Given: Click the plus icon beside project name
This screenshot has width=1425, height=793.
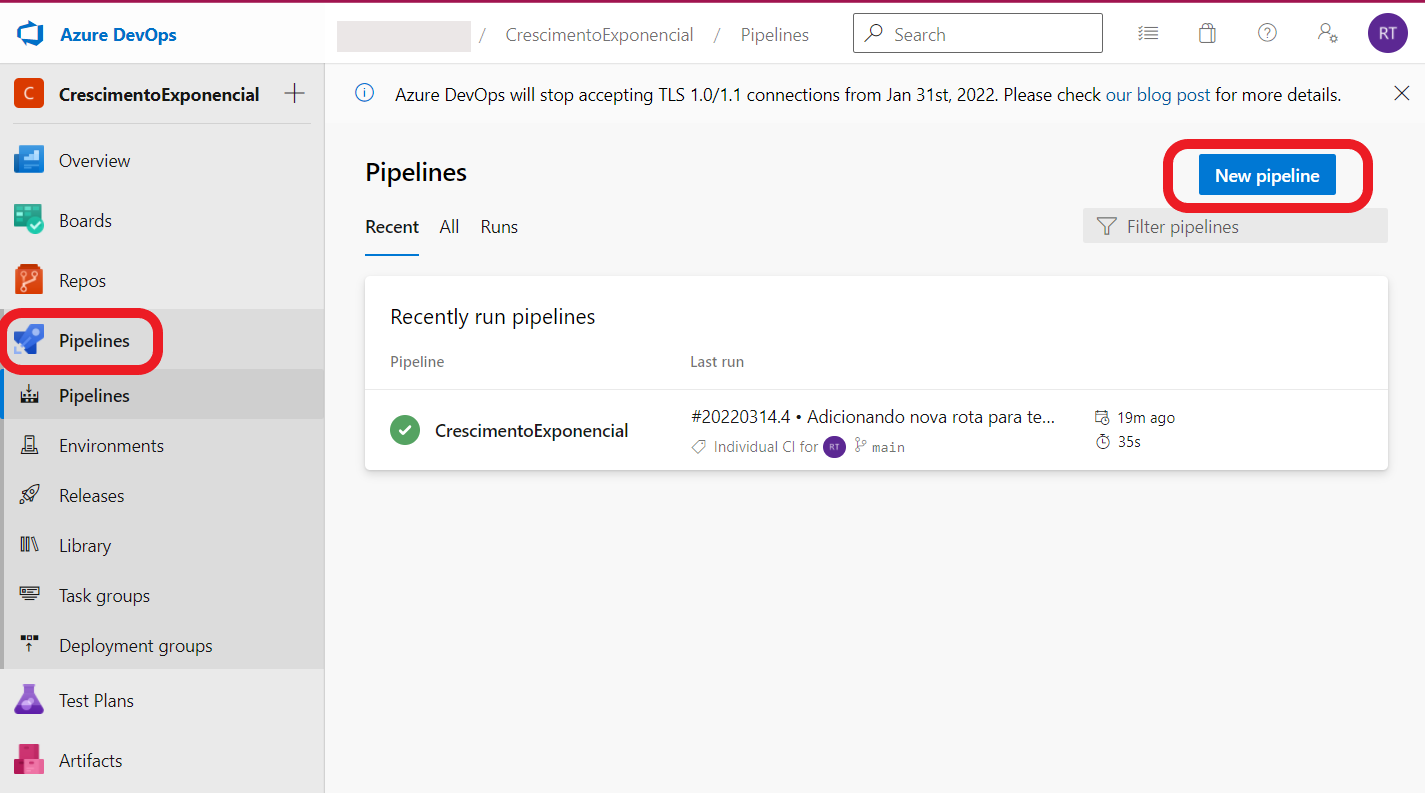Looking at the screenshot, I should (294, 94).
